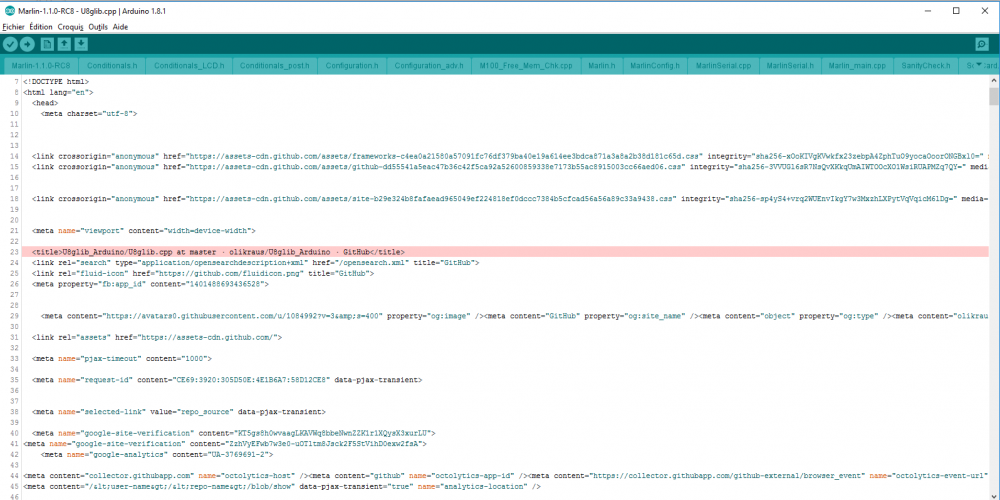Click the selected-link meta line
The height and width of the screenshot is (500, 1000).
(179, 411)
